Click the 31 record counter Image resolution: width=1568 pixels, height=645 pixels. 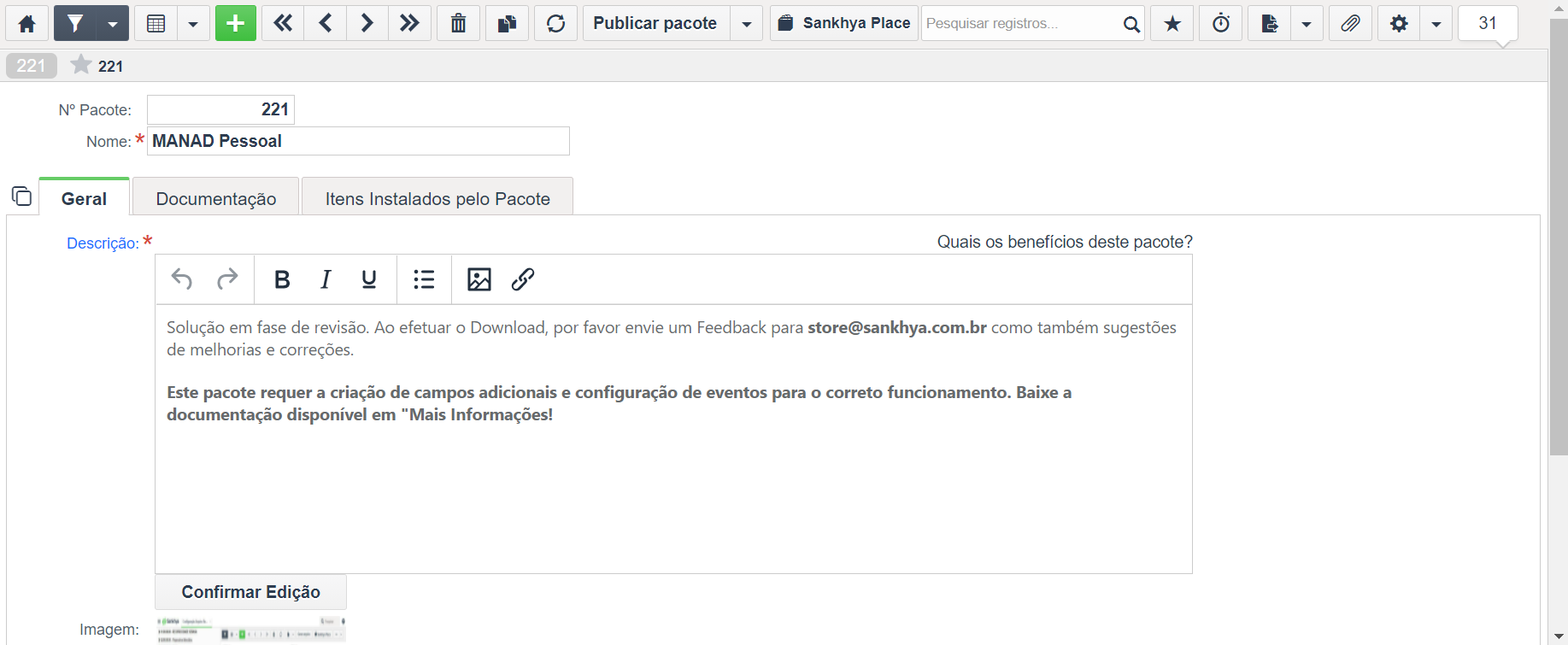click(1488, 23)
